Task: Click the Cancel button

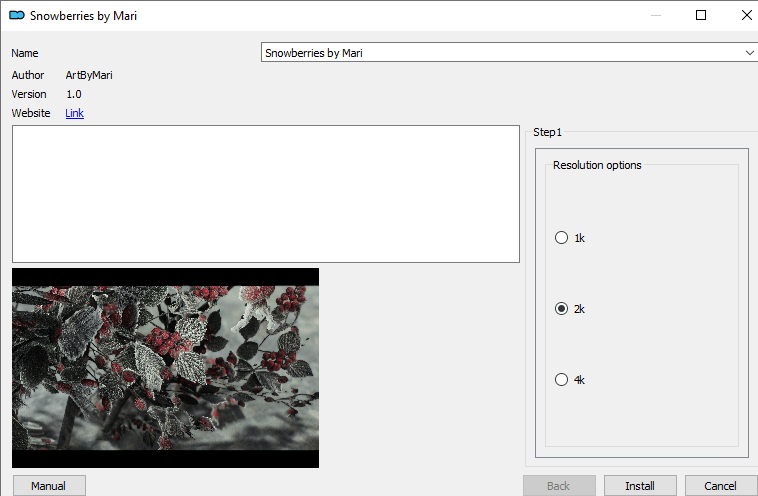Action: coord(720,485)
